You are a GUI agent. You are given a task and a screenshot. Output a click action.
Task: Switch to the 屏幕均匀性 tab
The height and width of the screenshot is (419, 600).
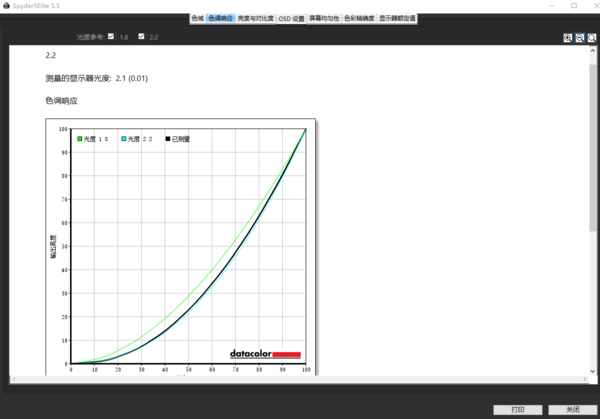[324, 18]
